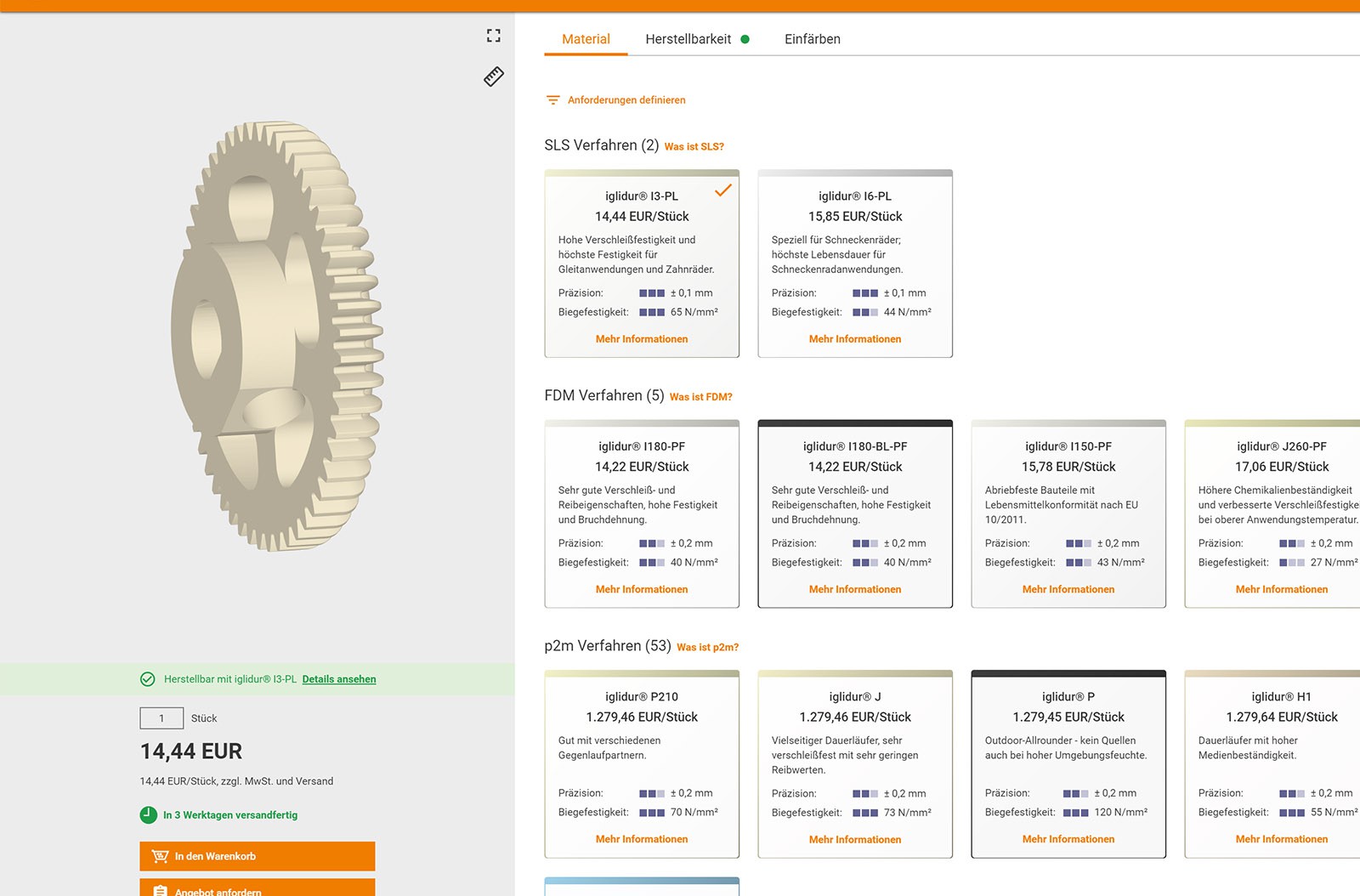This screenshot has height=896, width=1360.
Task: Open Mehr Informationen for iglidur P
Action: point(1068,839)
